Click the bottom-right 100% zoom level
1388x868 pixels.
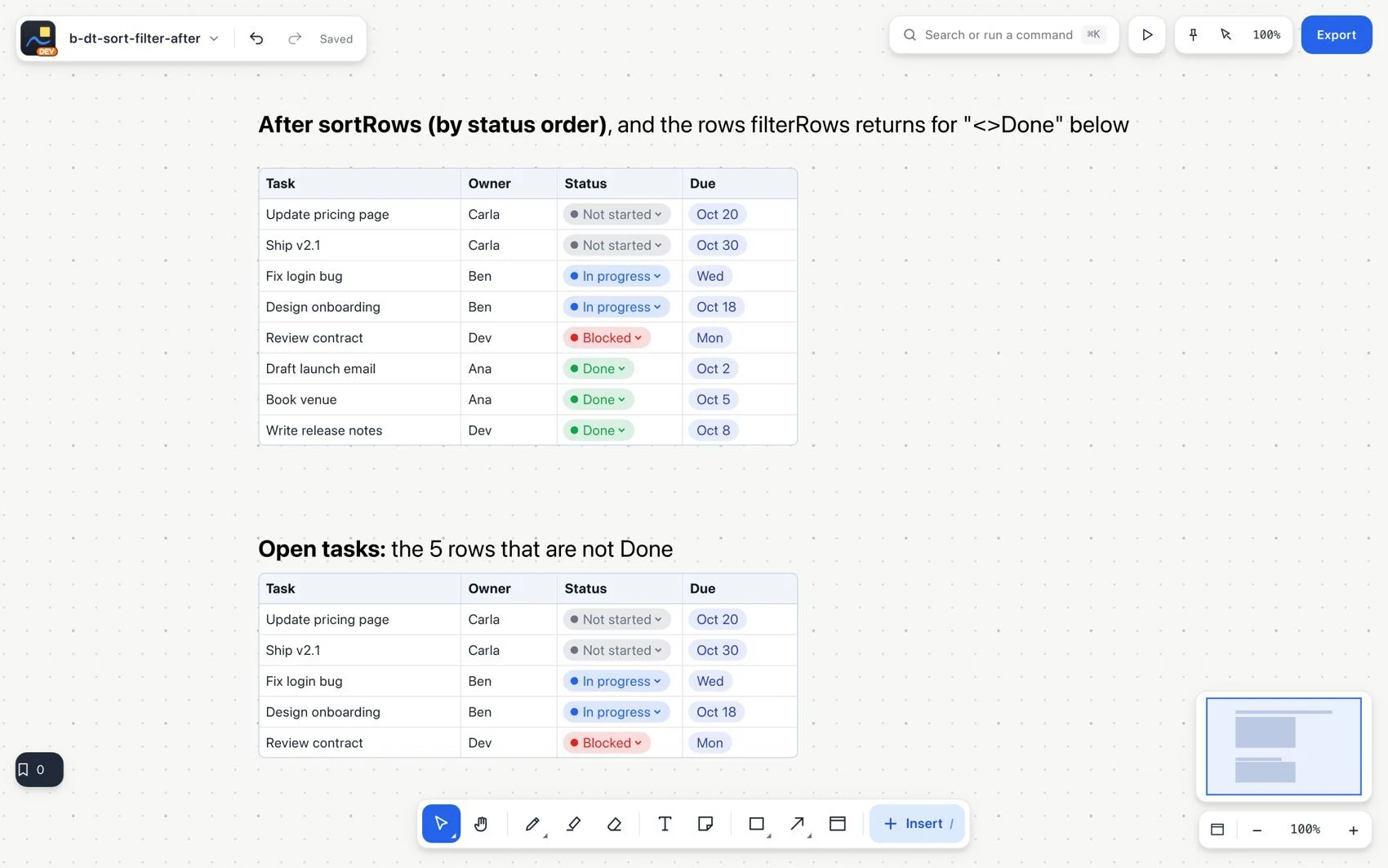point(1305,830)
